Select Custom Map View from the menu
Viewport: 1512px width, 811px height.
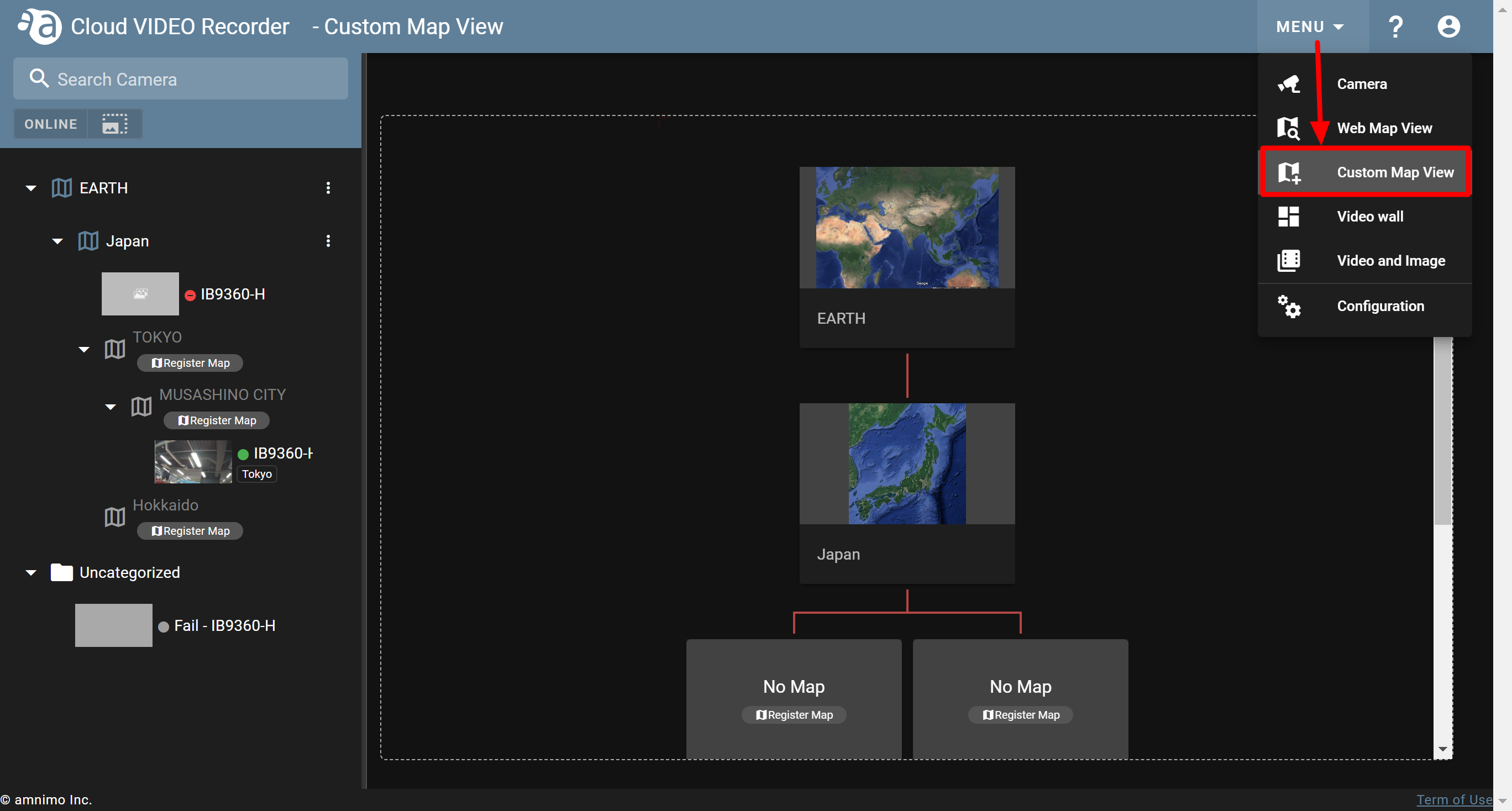coord(1396,171)
